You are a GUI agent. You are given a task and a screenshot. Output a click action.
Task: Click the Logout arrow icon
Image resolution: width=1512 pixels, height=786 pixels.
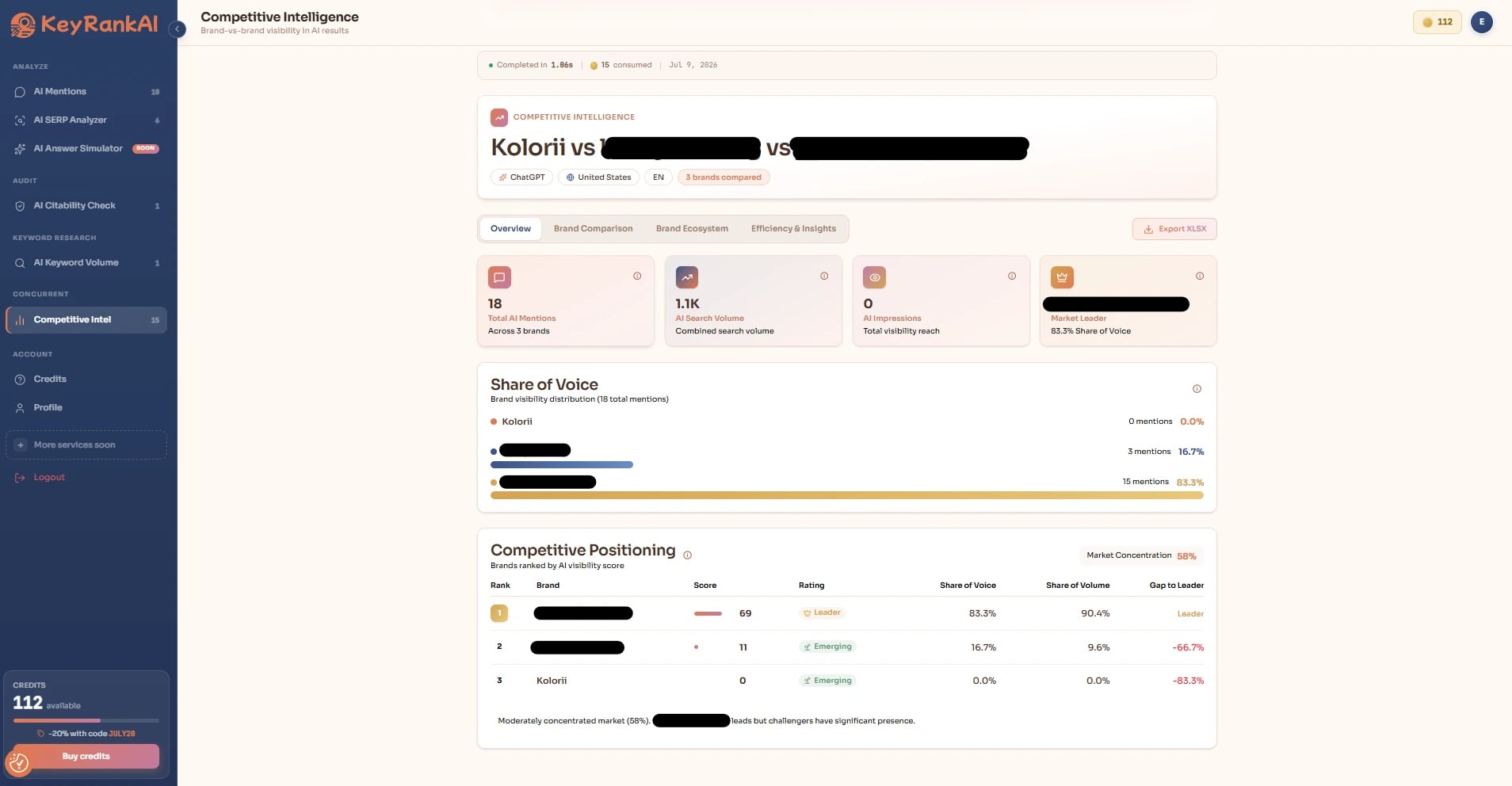pos(20,478)
